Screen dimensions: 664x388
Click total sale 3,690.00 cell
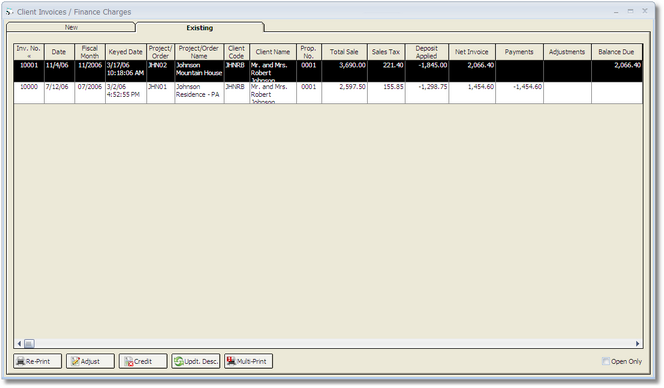[344, 71]
